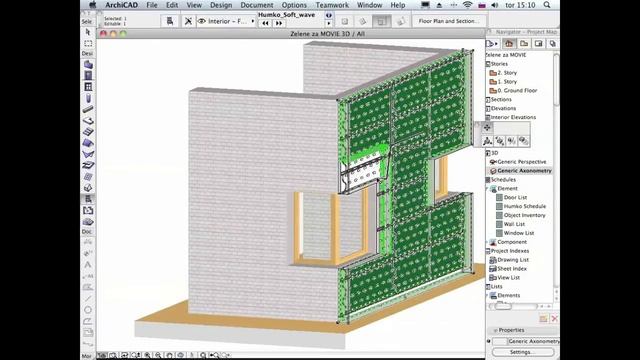Zoom in using bottom magnifier plus icon
The width and height of the screenshot is (640, 360).
click(x=147, y=356)
